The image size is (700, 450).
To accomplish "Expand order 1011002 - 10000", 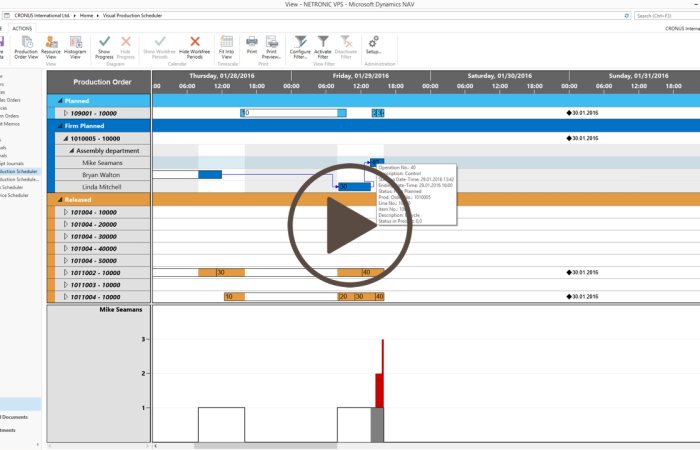I will point(66,272).
